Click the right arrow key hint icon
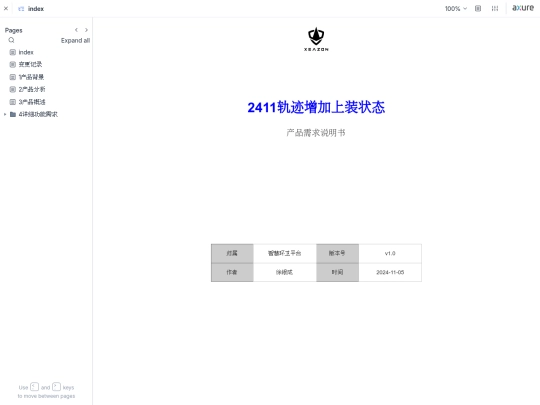540x405 pixels. pos(56,387)
